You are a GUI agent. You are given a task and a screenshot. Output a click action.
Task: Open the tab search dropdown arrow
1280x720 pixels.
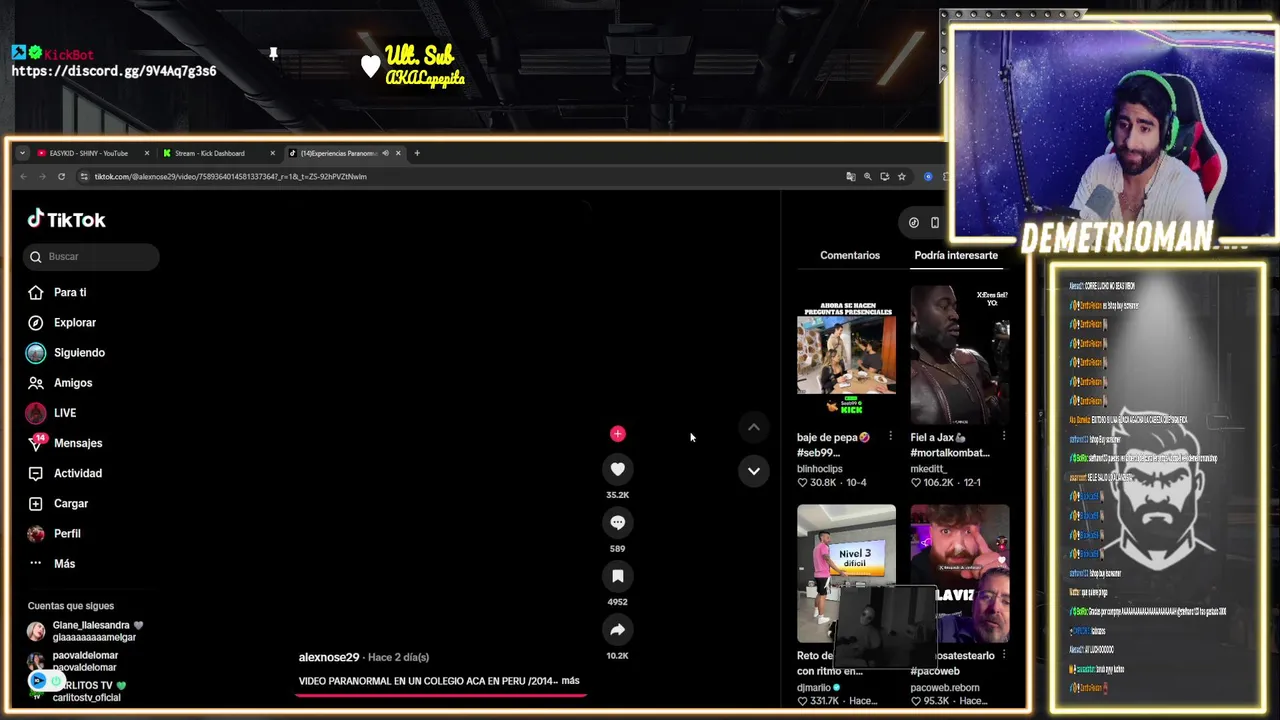point(22,153)
